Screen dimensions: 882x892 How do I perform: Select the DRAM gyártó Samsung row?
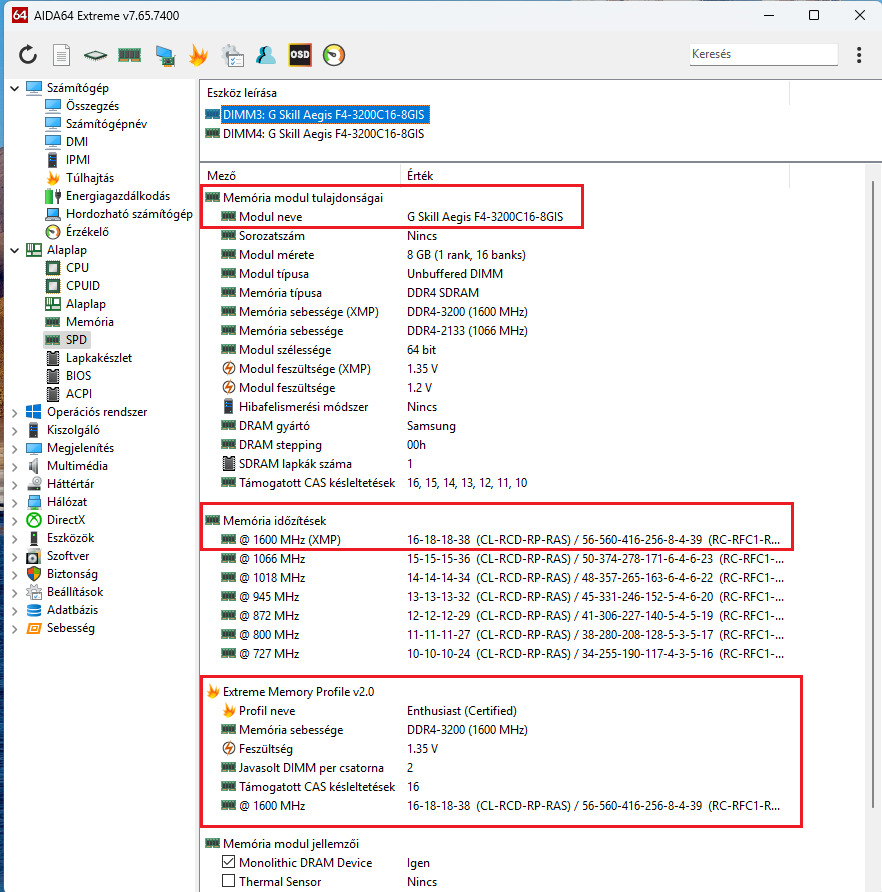494,426
